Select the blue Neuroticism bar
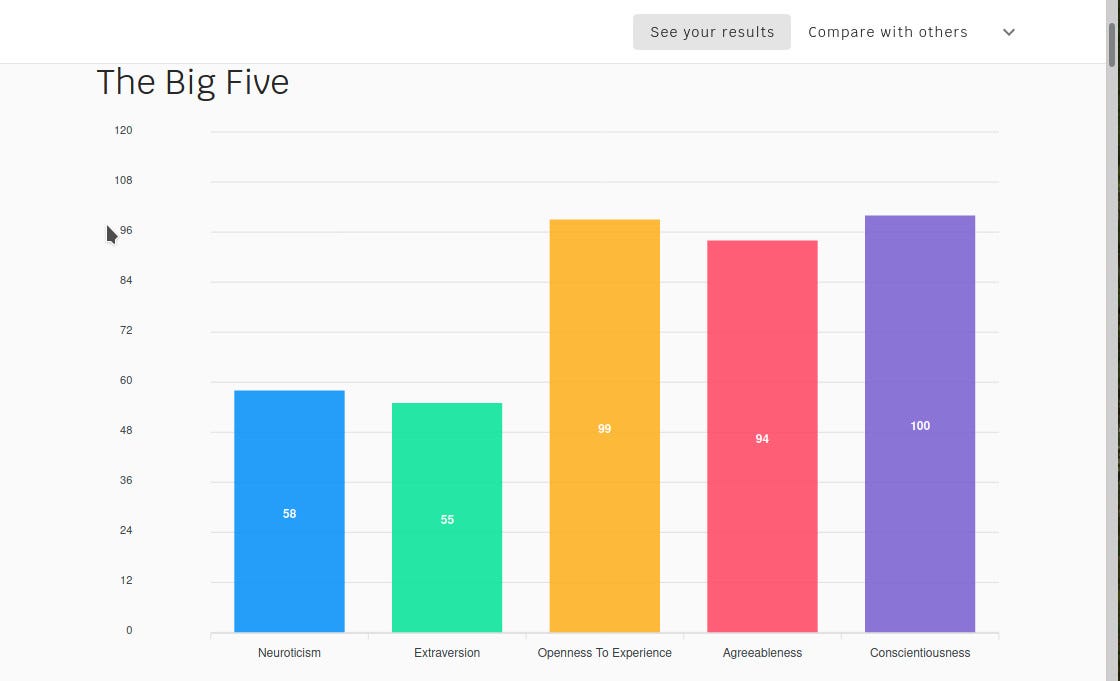The image size is (1120, 681). 289,511
